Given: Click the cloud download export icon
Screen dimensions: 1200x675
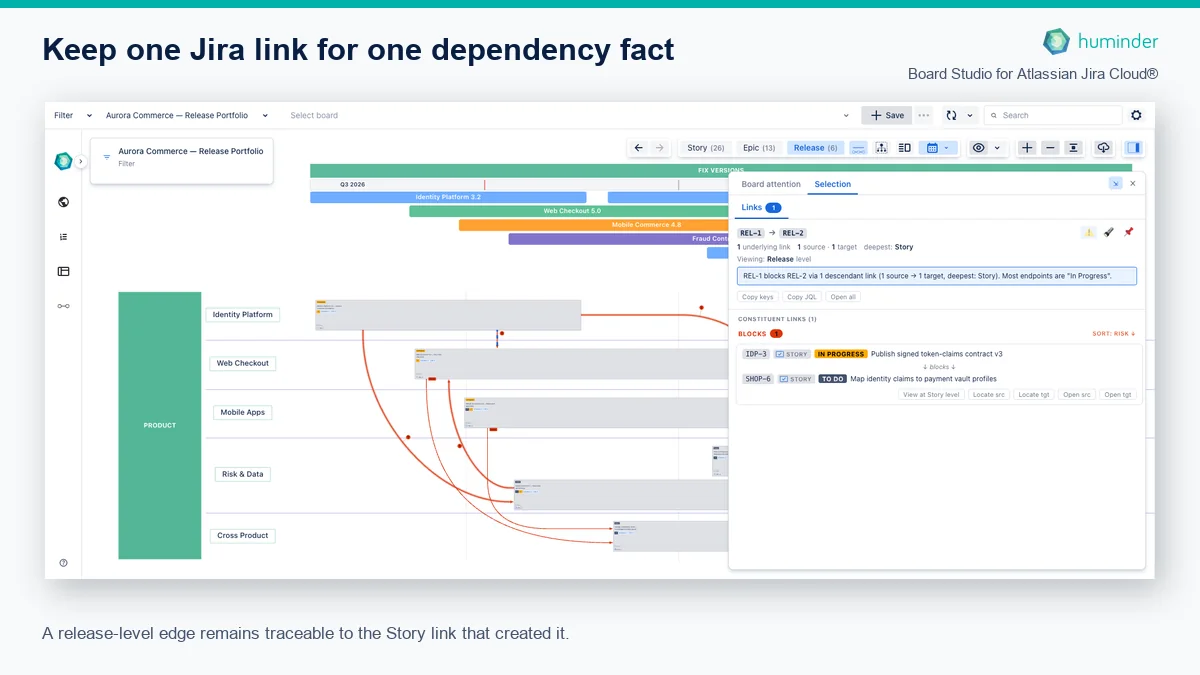Looking at the screenshot, I should (x=1103, y=148).
